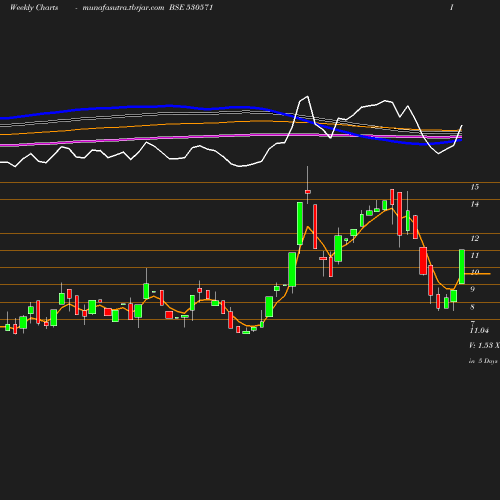
Task: Click the price axis label 12
Action: 475,238
